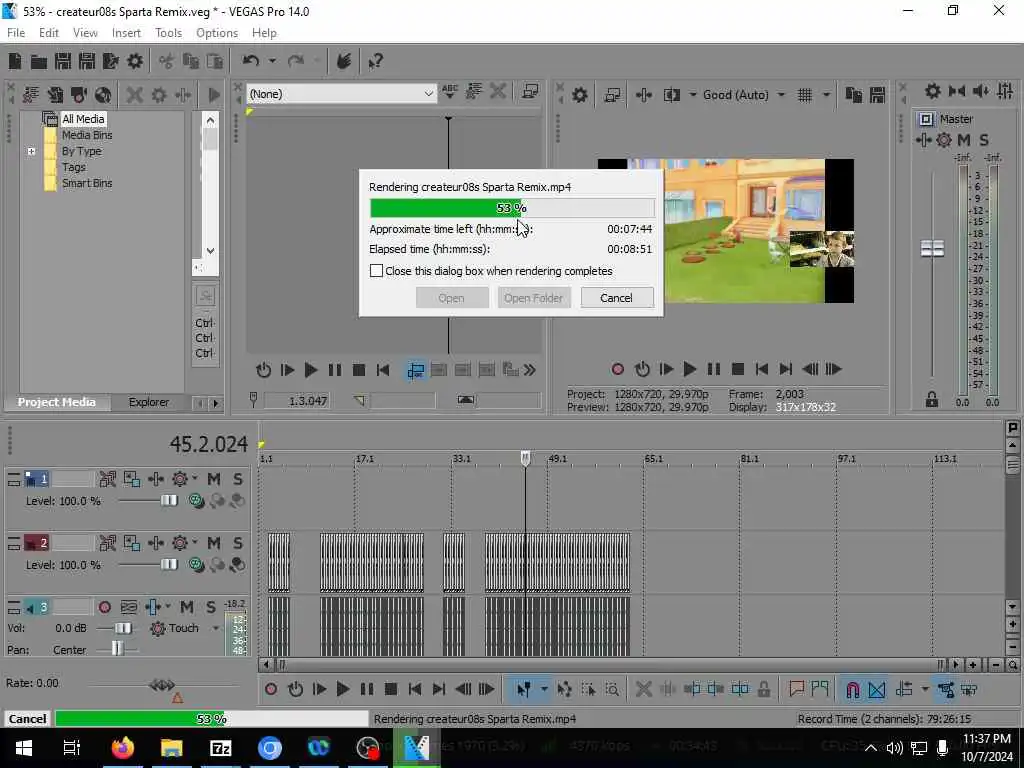The width and height of the screenshot is (1024, 768).
Task: Mute video track 1
Action: [x=214, y=479]
